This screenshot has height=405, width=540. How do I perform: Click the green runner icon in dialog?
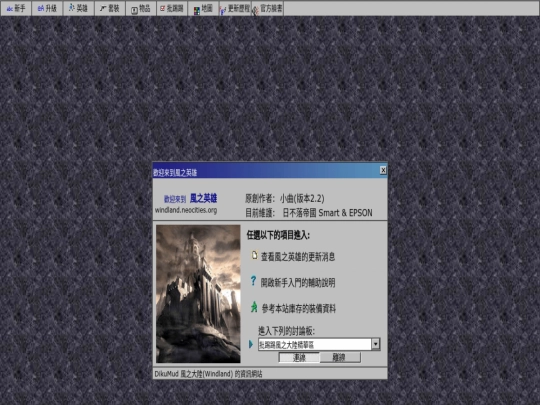click(x=254, y=307)
